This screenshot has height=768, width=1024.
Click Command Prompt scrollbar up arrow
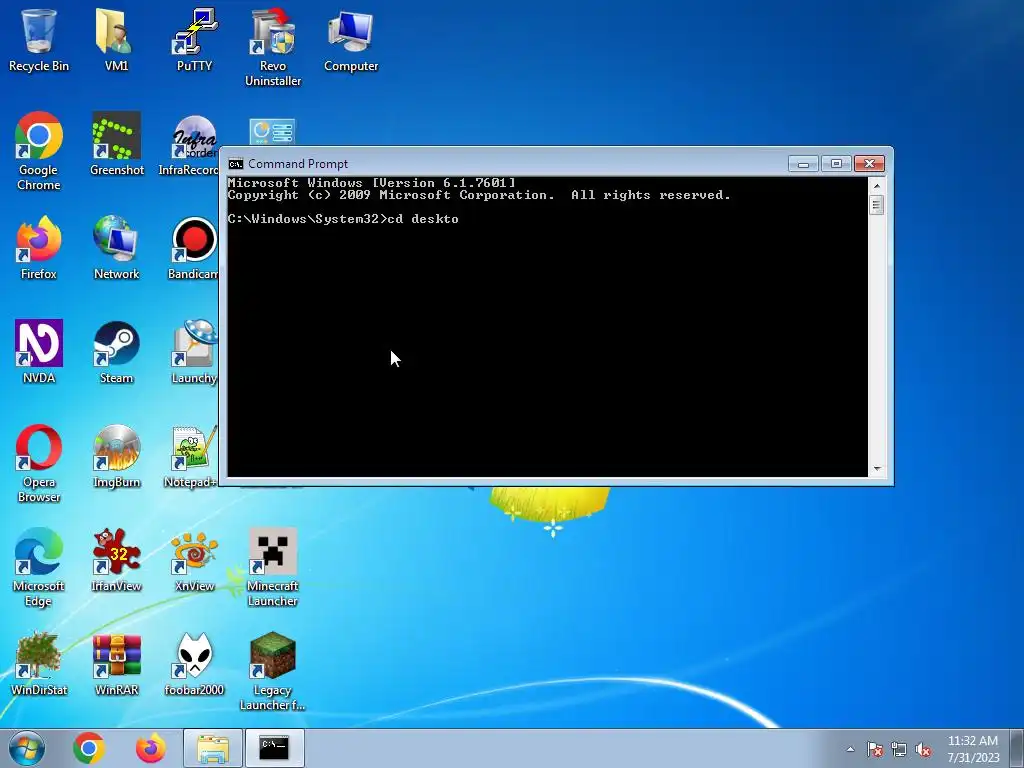point(876,185)
